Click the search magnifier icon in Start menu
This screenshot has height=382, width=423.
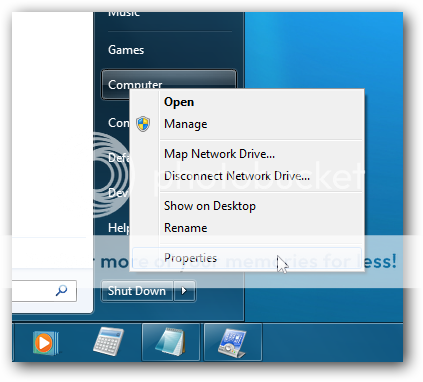(61, 290)
